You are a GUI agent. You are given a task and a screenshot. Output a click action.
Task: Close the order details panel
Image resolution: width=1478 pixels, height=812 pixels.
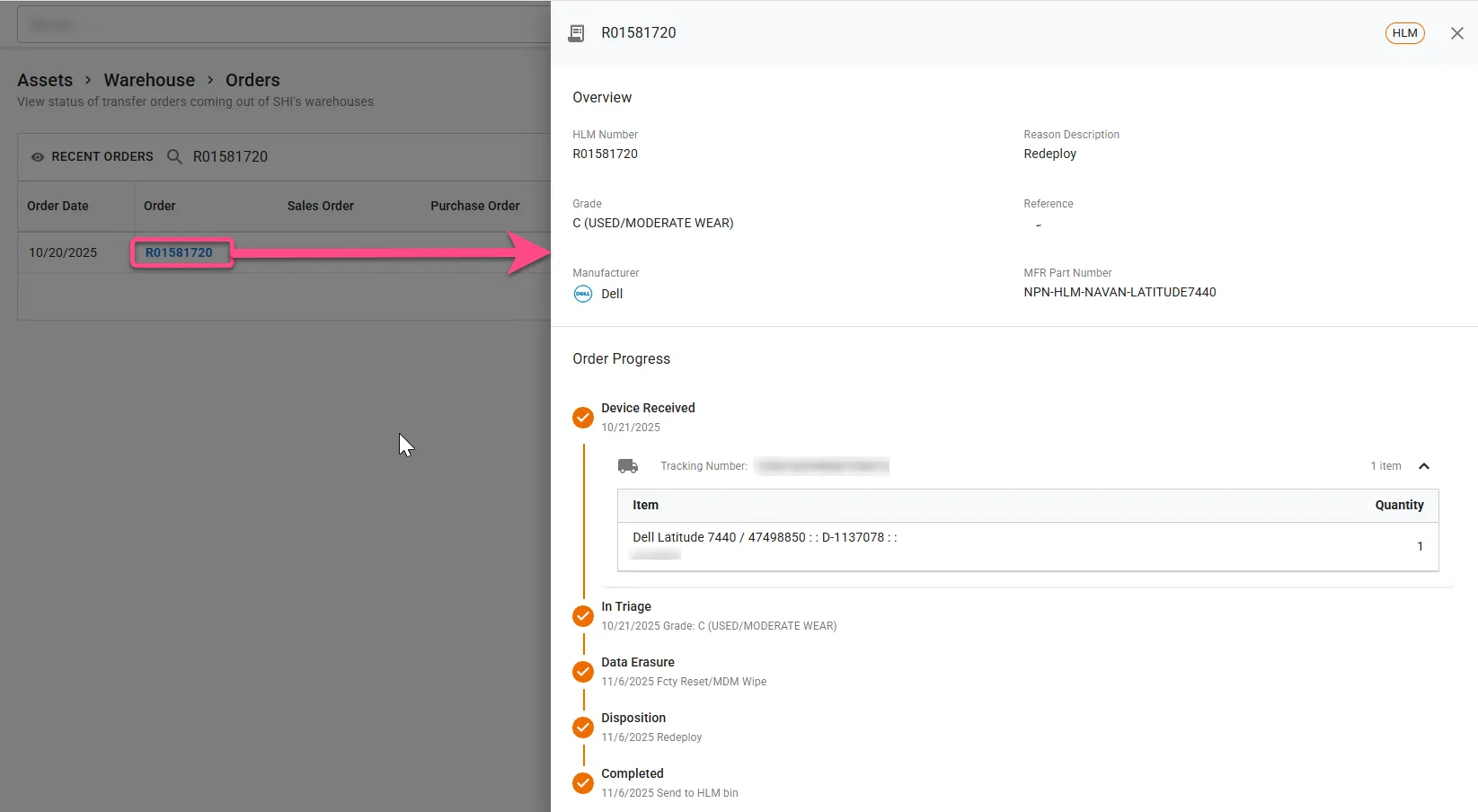click(1456, 33)
